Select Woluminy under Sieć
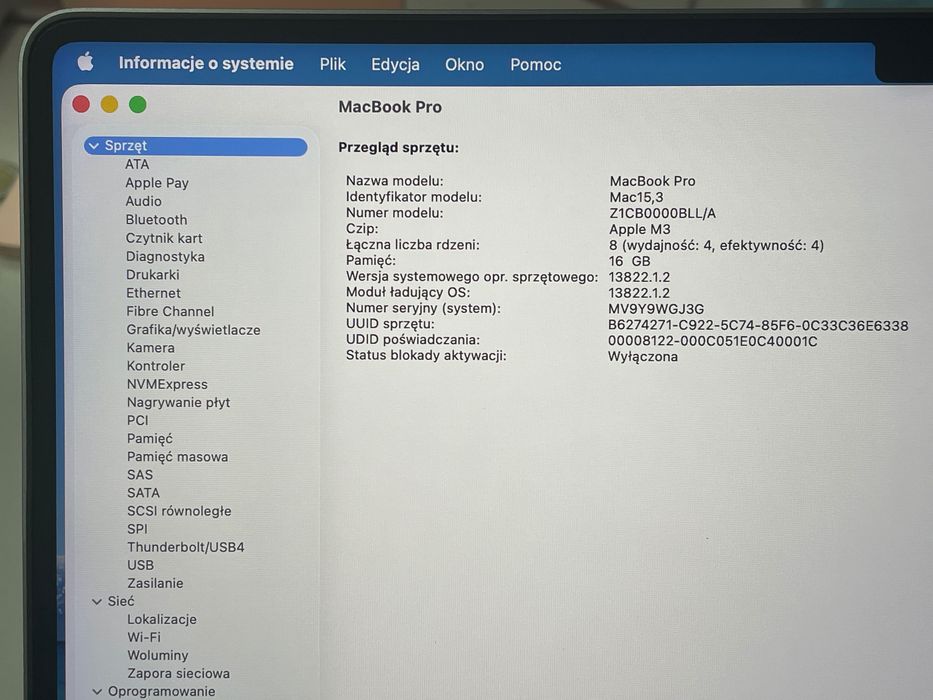933x700 pixels. [157, 655]
